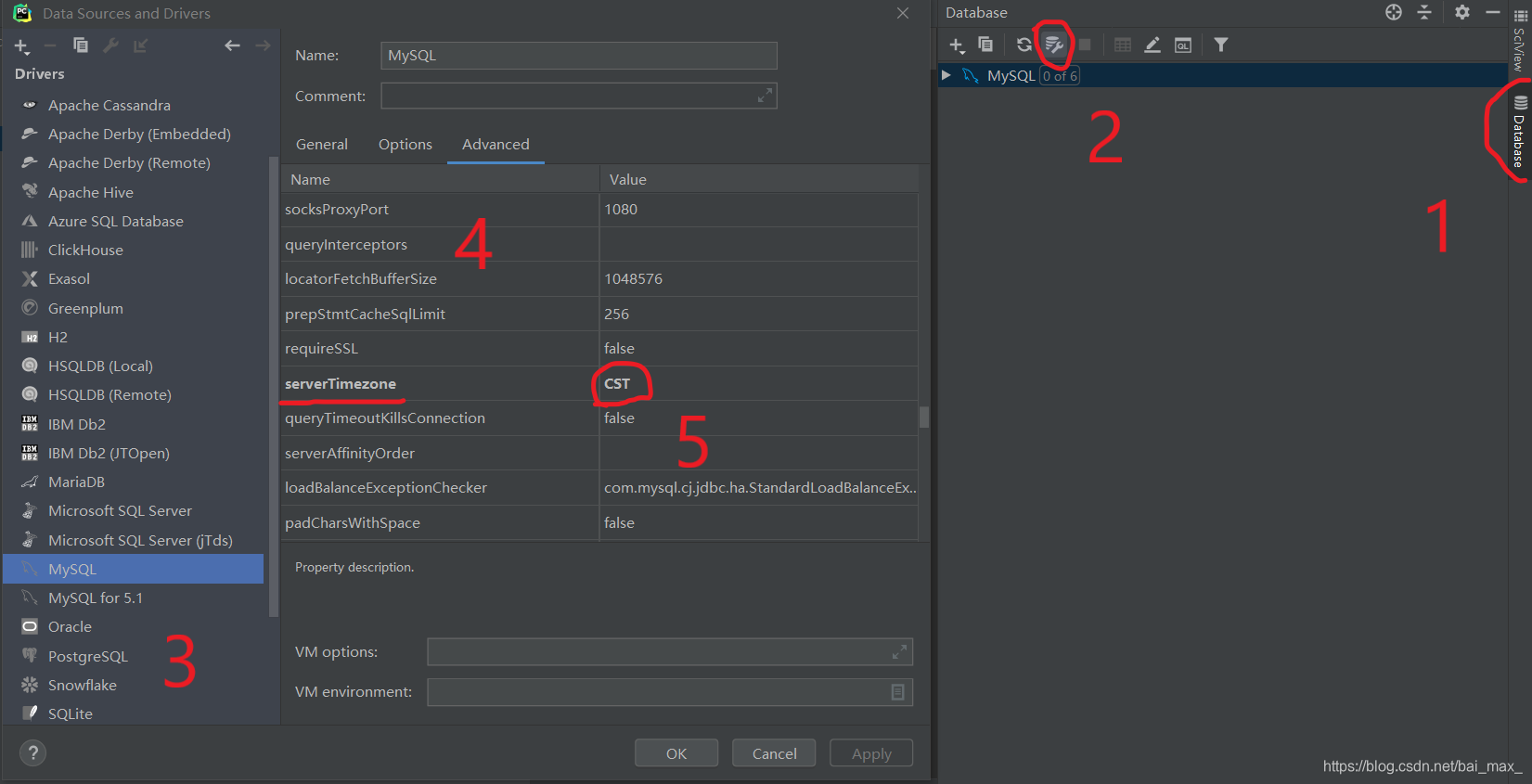Click the scroll-from-editor target icon in Database header
Image resolution: width=1532 pixels, height=784 pixels.
tap(1394, 12)
